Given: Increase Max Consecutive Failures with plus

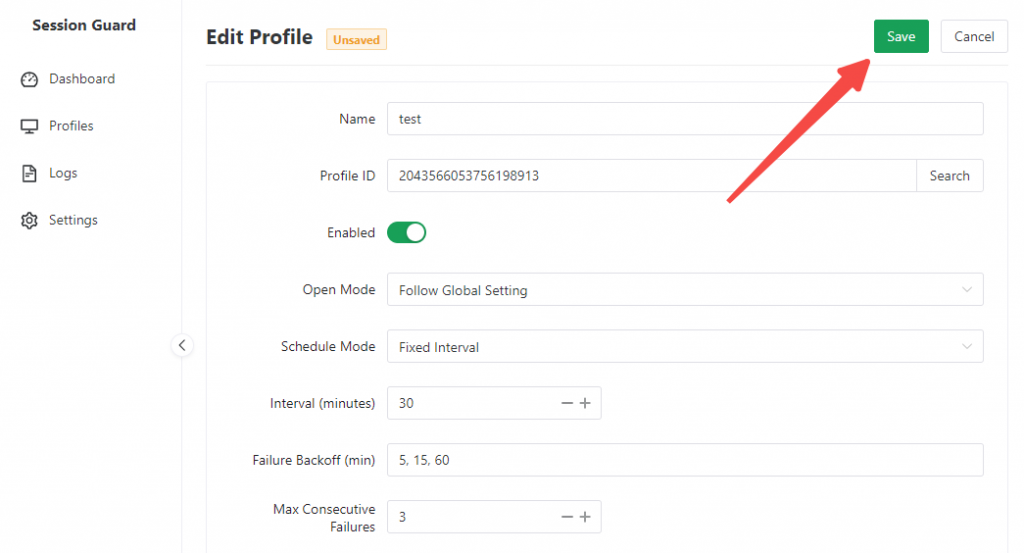Looking at the screenshot, I should click(585, 517).
